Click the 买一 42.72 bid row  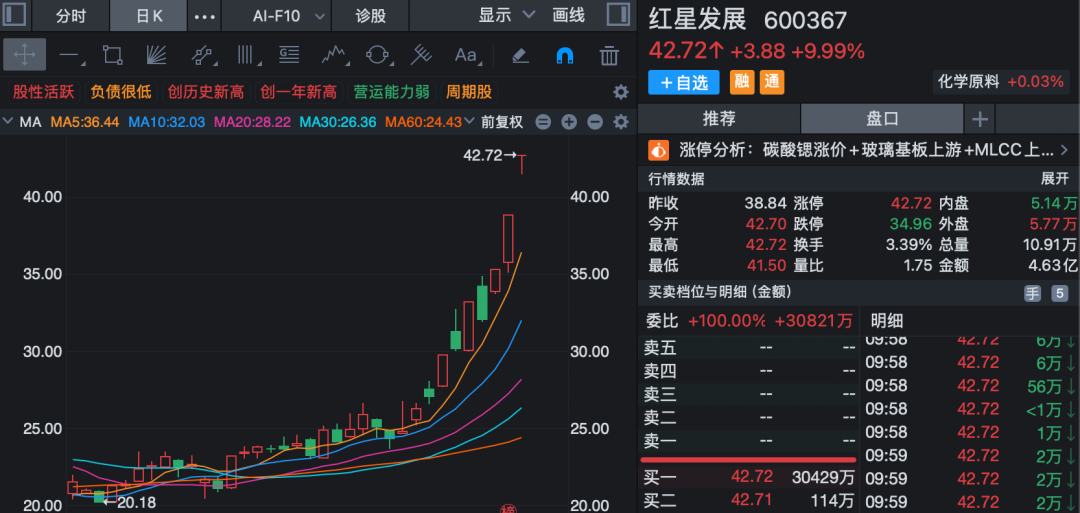click(x=749, y=477)
